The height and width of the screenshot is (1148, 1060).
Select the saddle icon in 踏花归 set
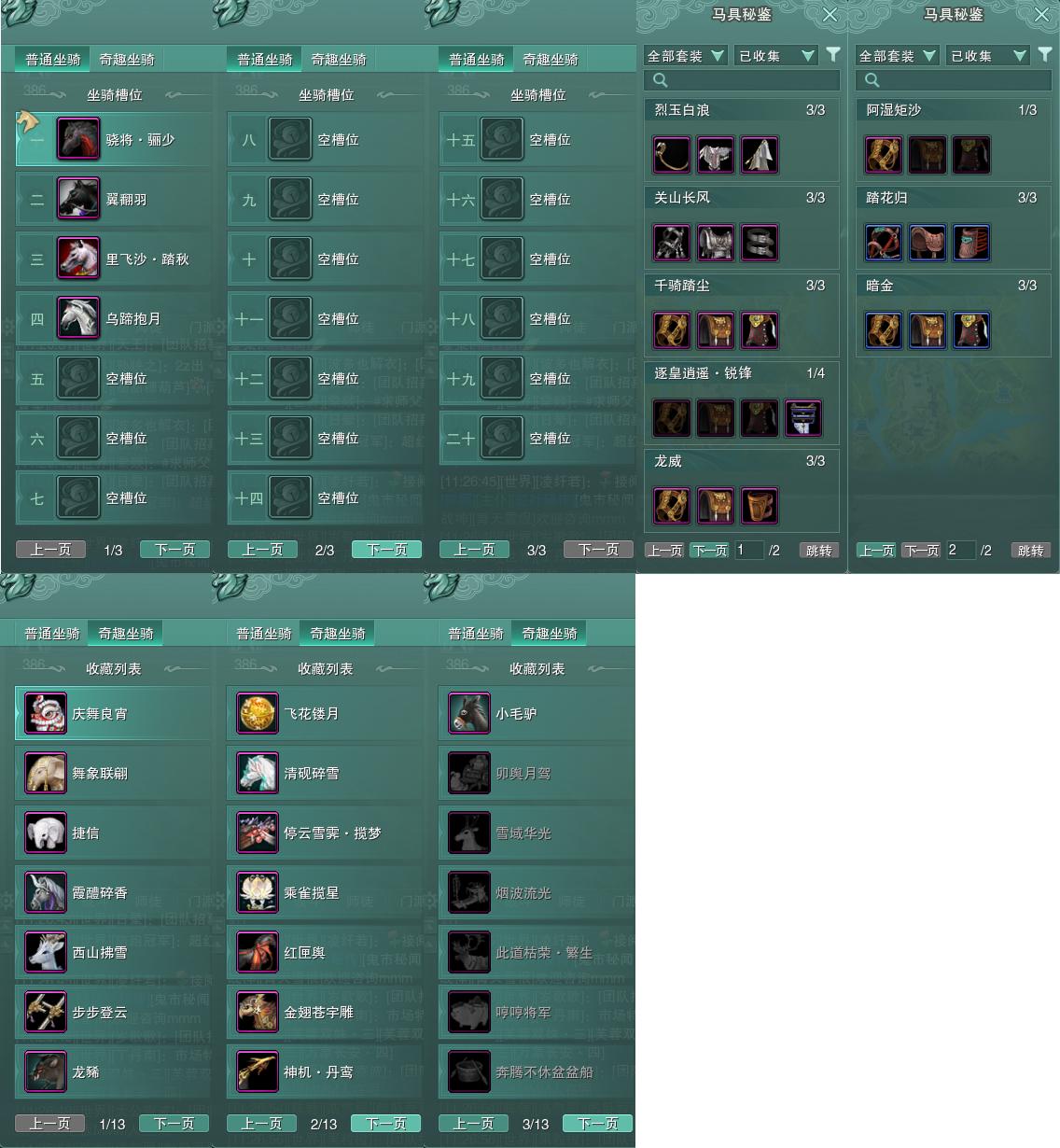point(927,243)
